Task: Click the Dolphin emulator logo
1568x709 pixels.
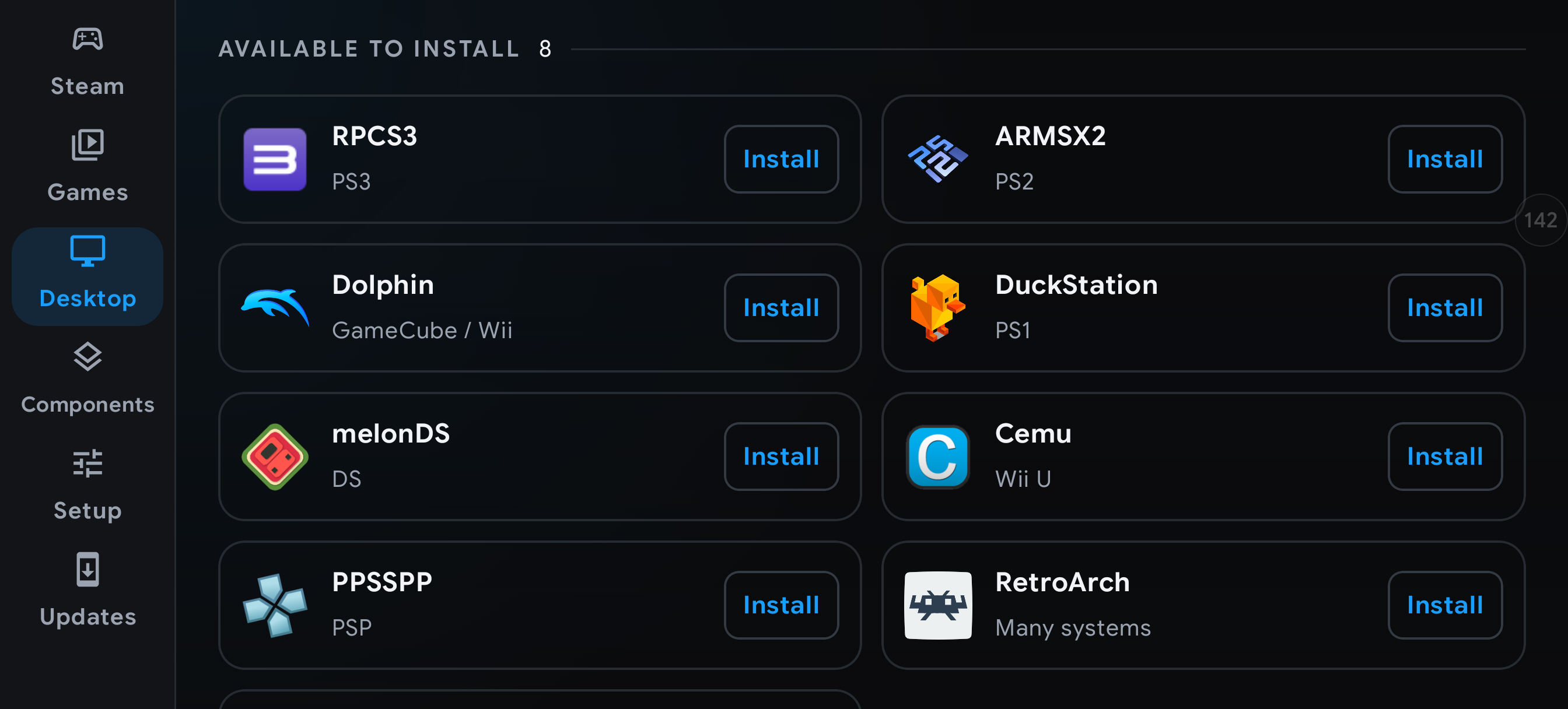Action: tap(275, 307)
